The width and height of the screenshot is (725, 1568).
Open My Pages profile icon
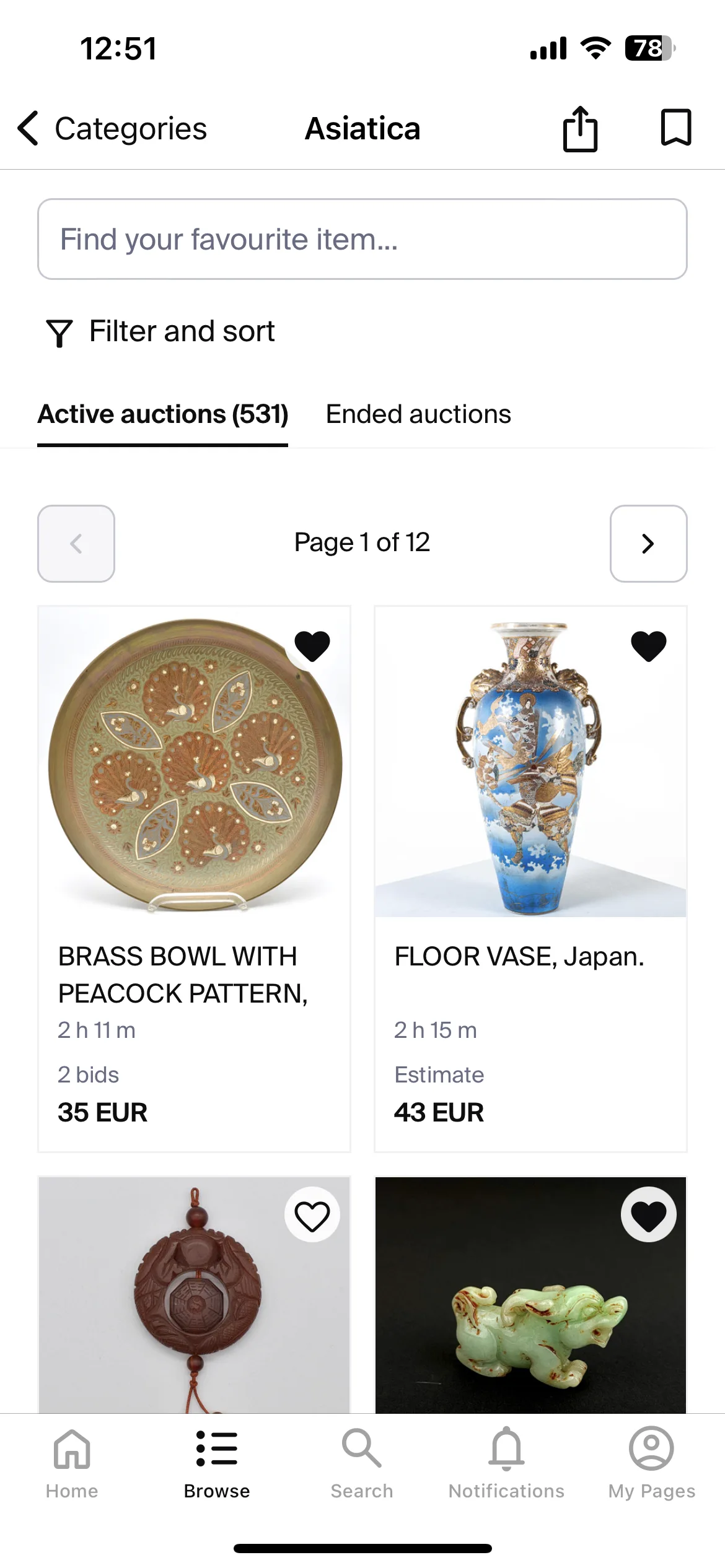pos(651,1448)
